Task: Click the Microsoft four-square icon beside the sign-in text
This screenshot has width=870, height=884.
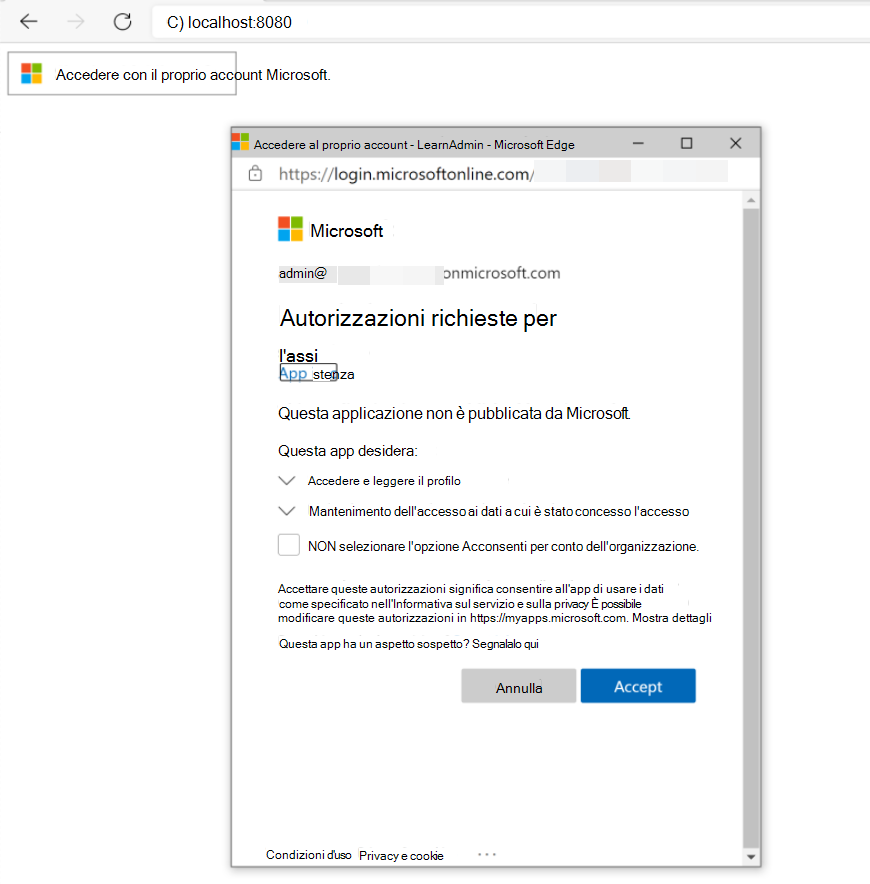Action: (x=31, y=73)
